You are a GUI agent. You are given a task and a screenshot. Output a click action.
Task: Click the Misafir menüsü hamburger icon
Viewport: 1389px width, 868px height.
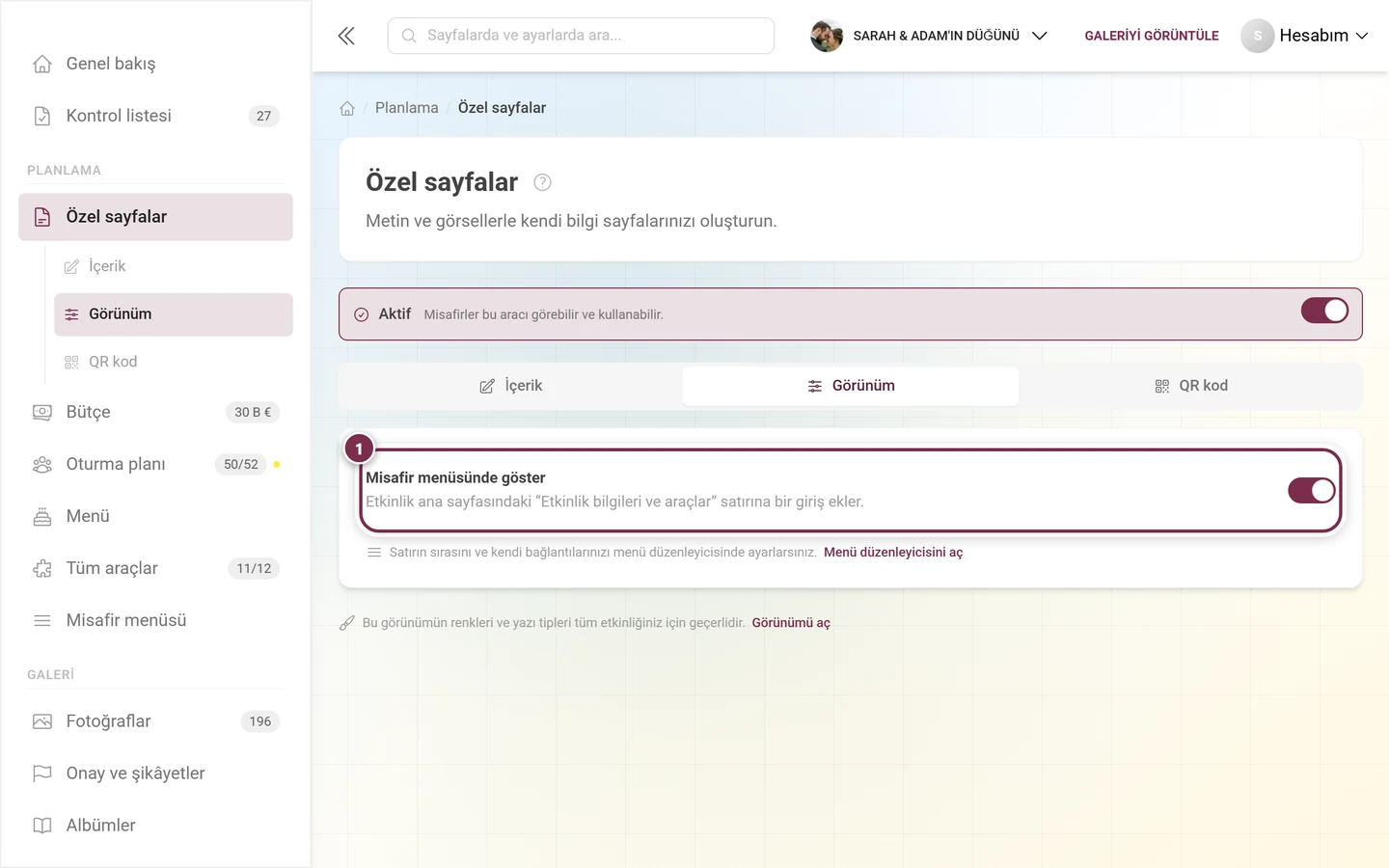point(42,620)
